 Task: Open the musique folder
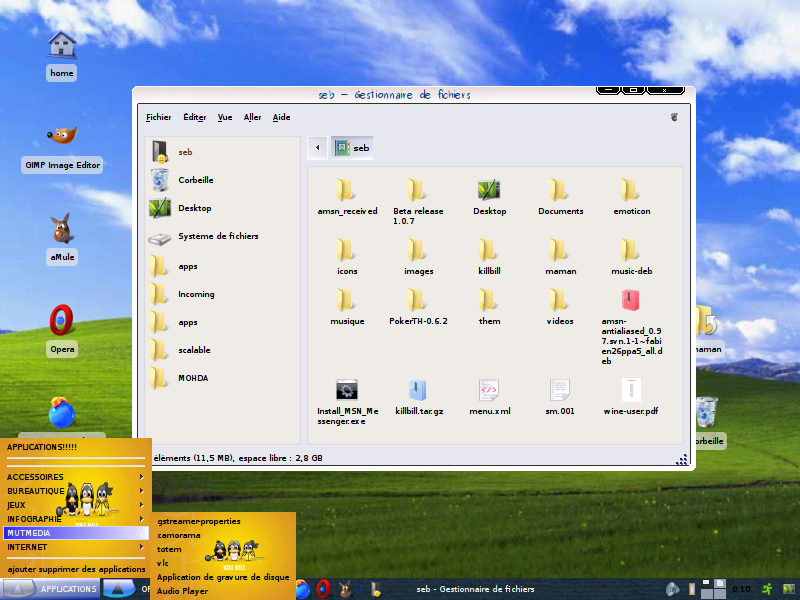347,307
